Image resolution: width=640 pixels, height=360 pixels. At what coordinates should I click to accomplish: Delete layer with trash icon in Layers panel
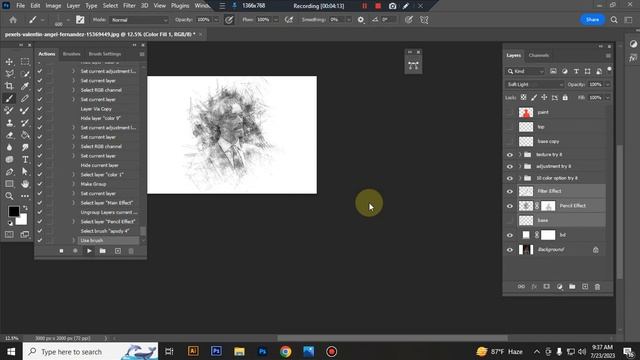(x=598, y=287)
